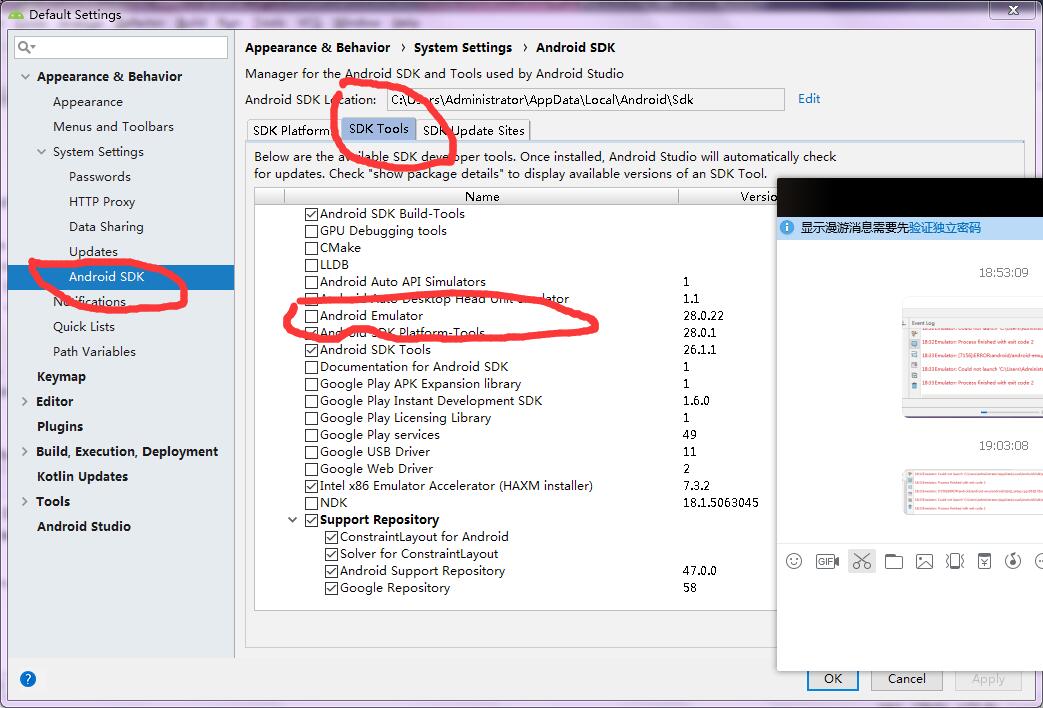Click the settings search field
This screenshot has width=1043, height=708.
coord(121,47)
